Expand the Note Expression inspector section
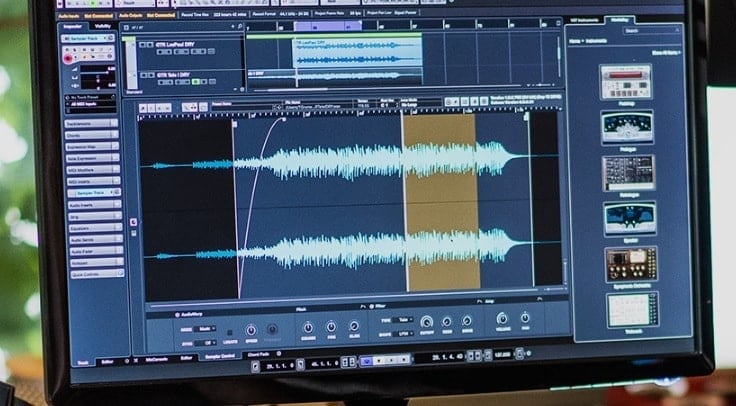Image resolution: width=736 pixels, height=406 pixels. point(92,158)
